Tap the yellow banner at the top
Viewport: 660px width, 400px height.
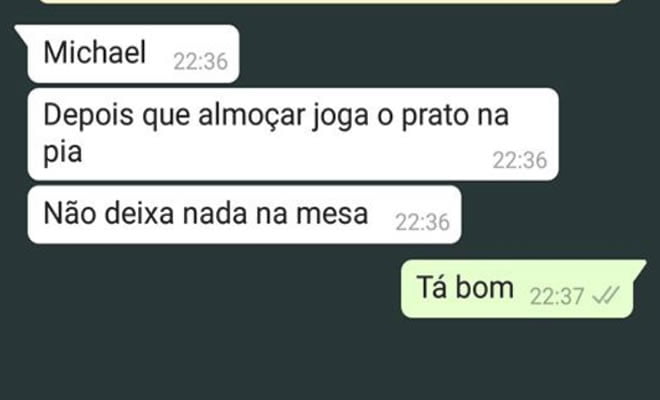tap(330, 2)
